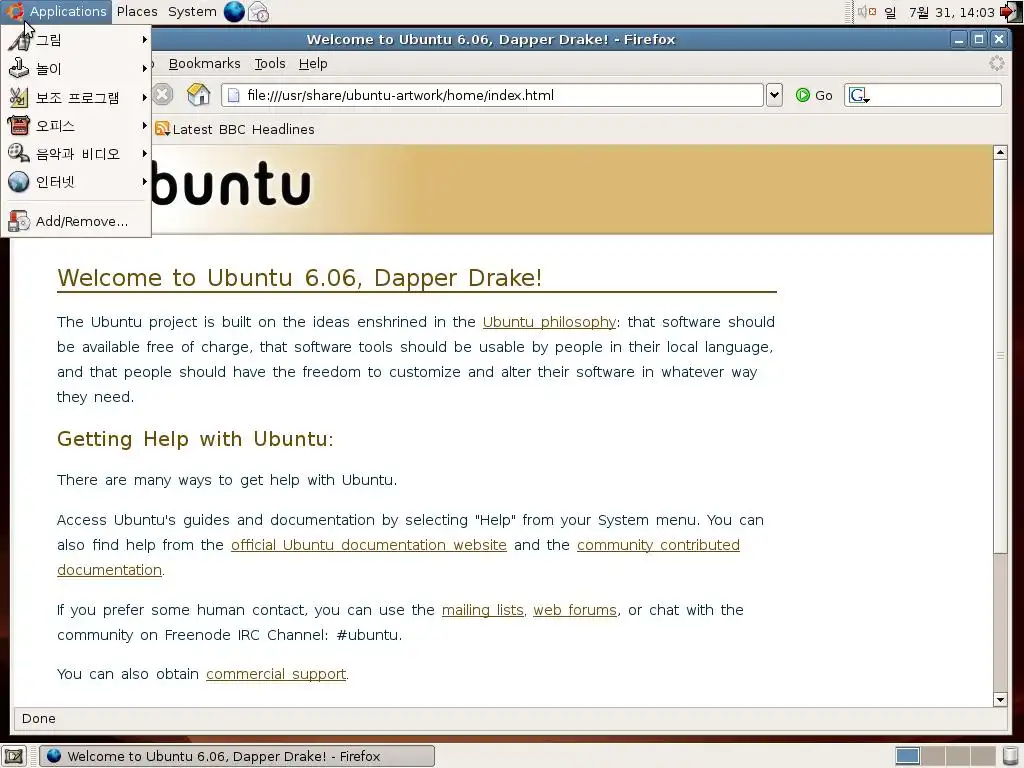Click the Stop loading toolbar button
This screenshot has height=768, width=1024.
tap(163, 95)
